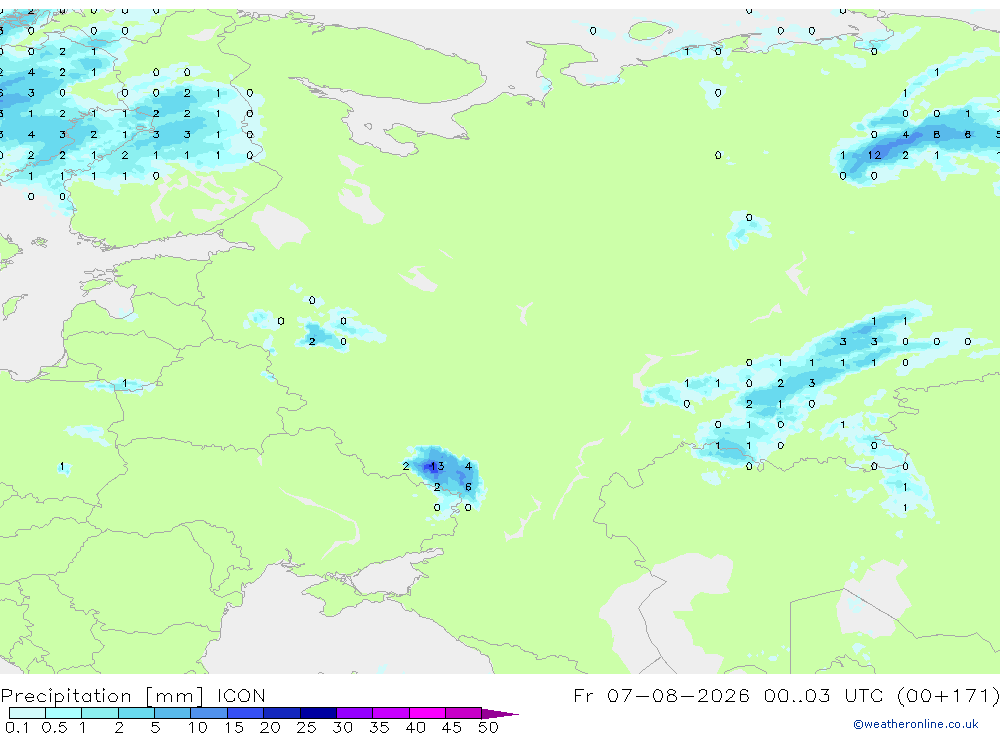Click the '10' legend scale label

click(198, 727)
